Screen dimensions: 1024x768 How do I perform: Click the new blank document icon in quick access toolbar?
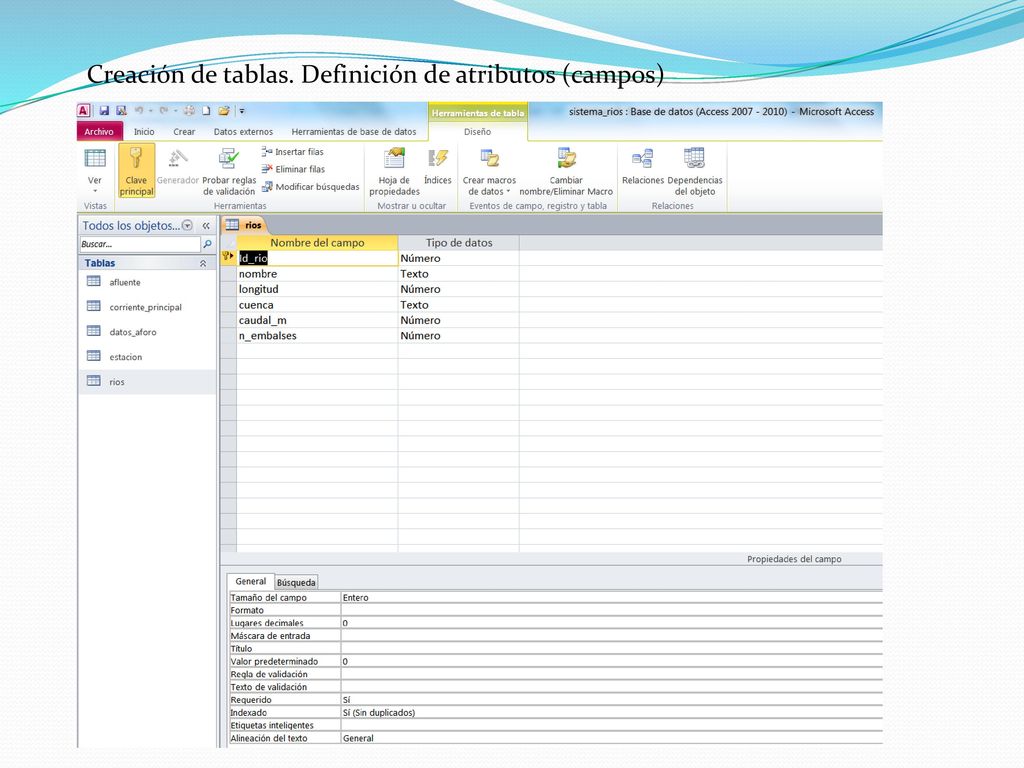pos(206,111)
